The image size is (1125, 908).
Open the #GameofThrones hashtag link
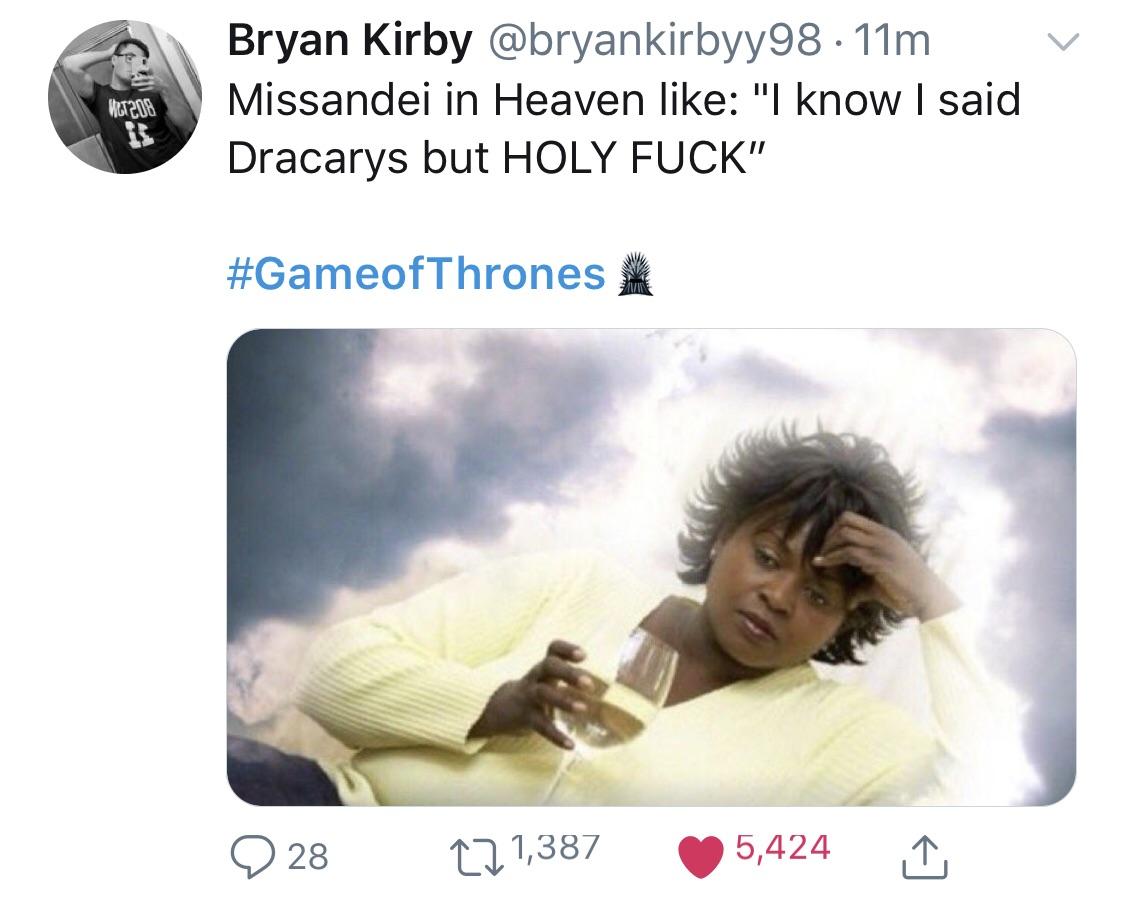(416, 274)
